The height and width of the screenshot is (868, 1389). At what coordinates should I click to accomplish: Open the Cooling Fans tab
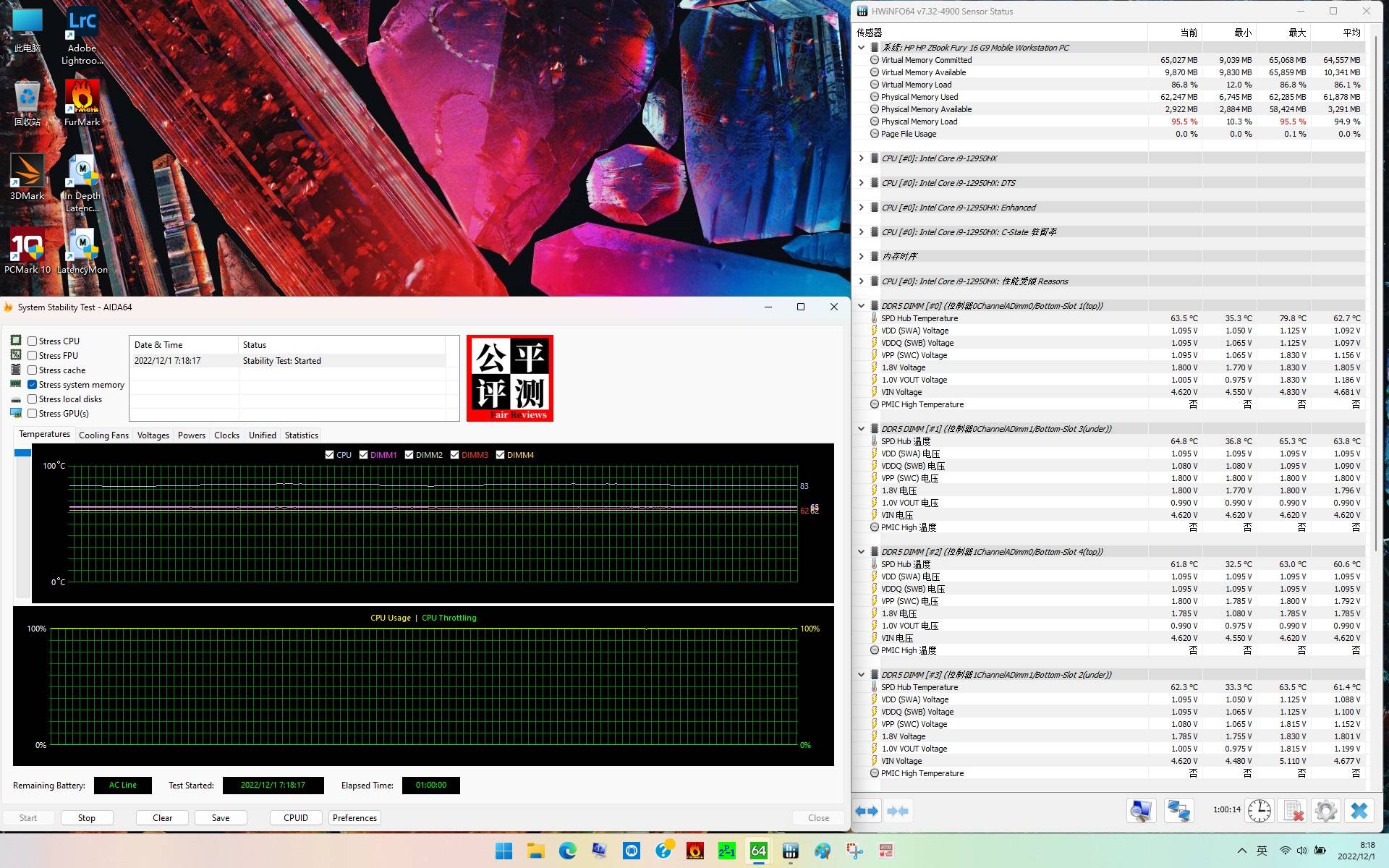103,435
